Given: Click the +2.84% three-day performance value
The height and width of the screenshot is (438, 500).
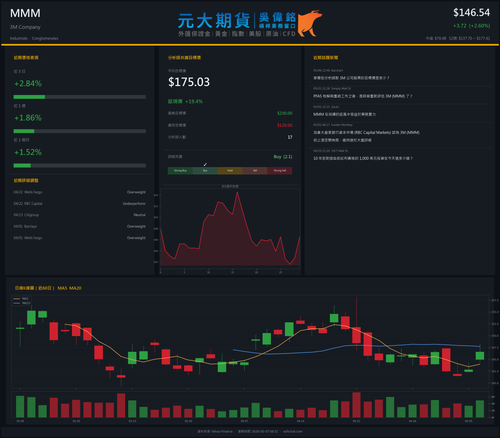Looking at the screenshot, I should [x=28, y=84].
